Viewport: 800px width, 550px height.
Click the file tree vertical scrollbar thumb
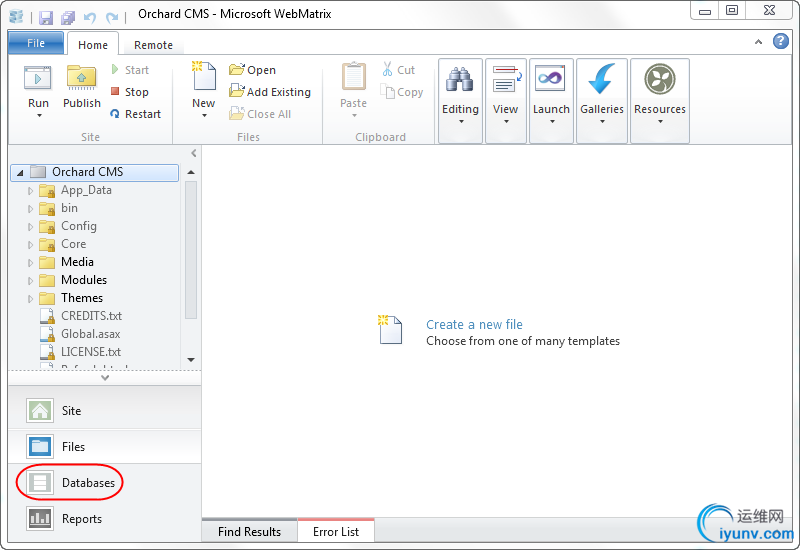pyautogui.click(x=191, y=249)
